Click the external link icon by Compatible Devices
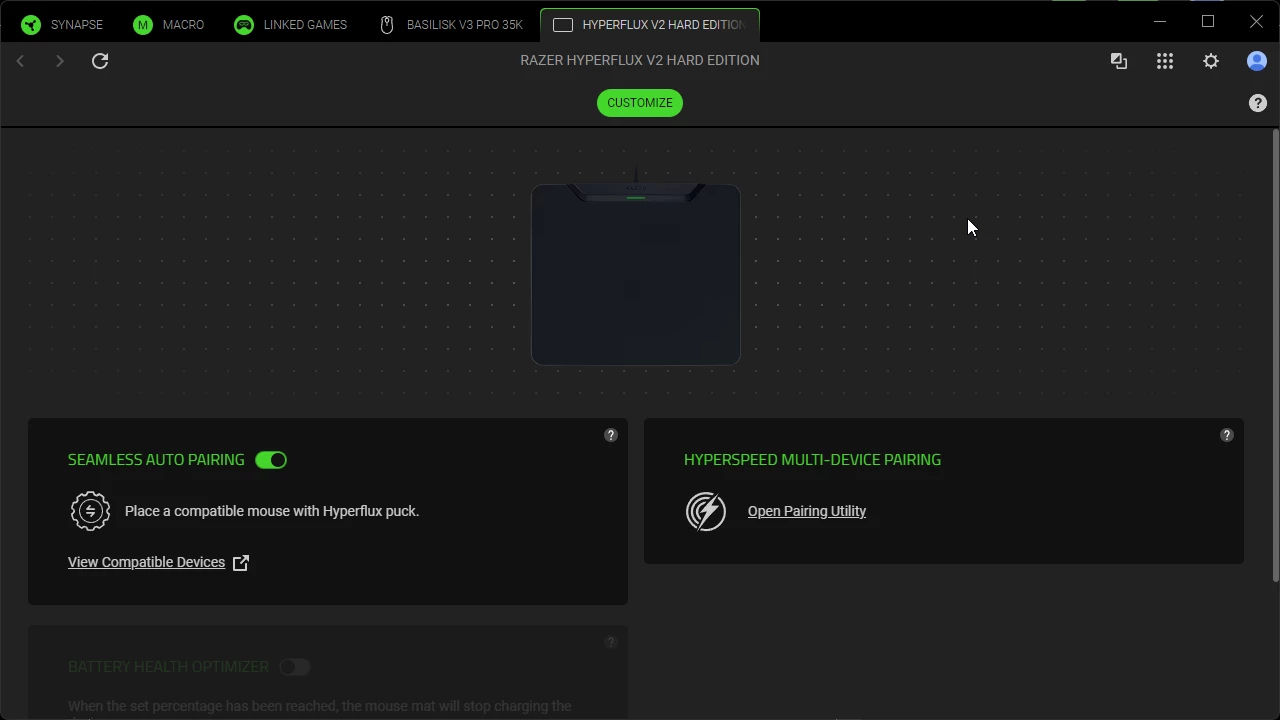The image size is (1280, 720). (241, 563)
